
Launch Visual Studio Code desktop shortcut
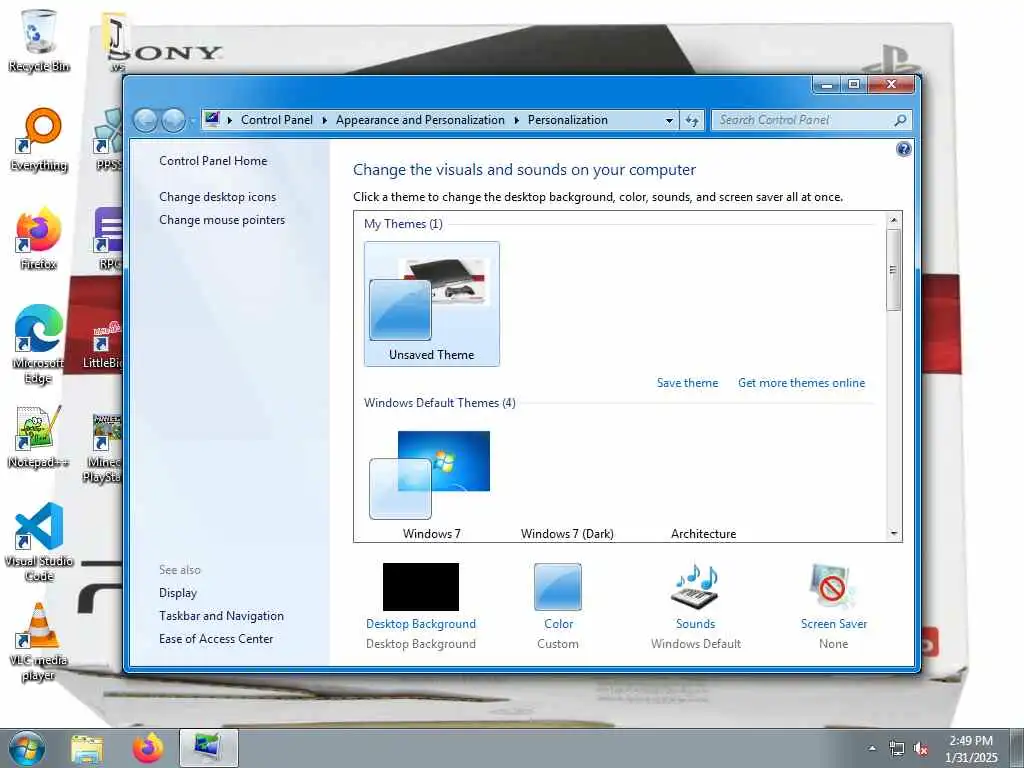39,542
